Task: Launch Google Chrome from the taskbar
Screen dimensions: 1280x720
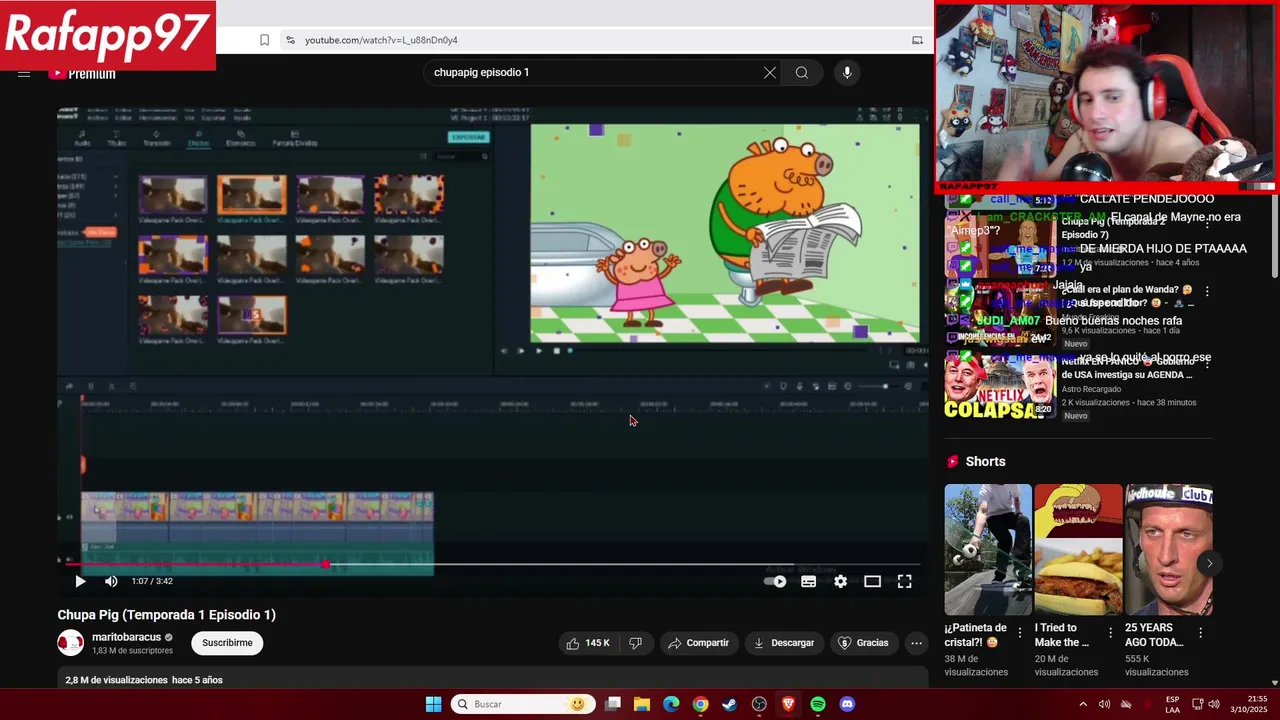Action: click(700, 704)
